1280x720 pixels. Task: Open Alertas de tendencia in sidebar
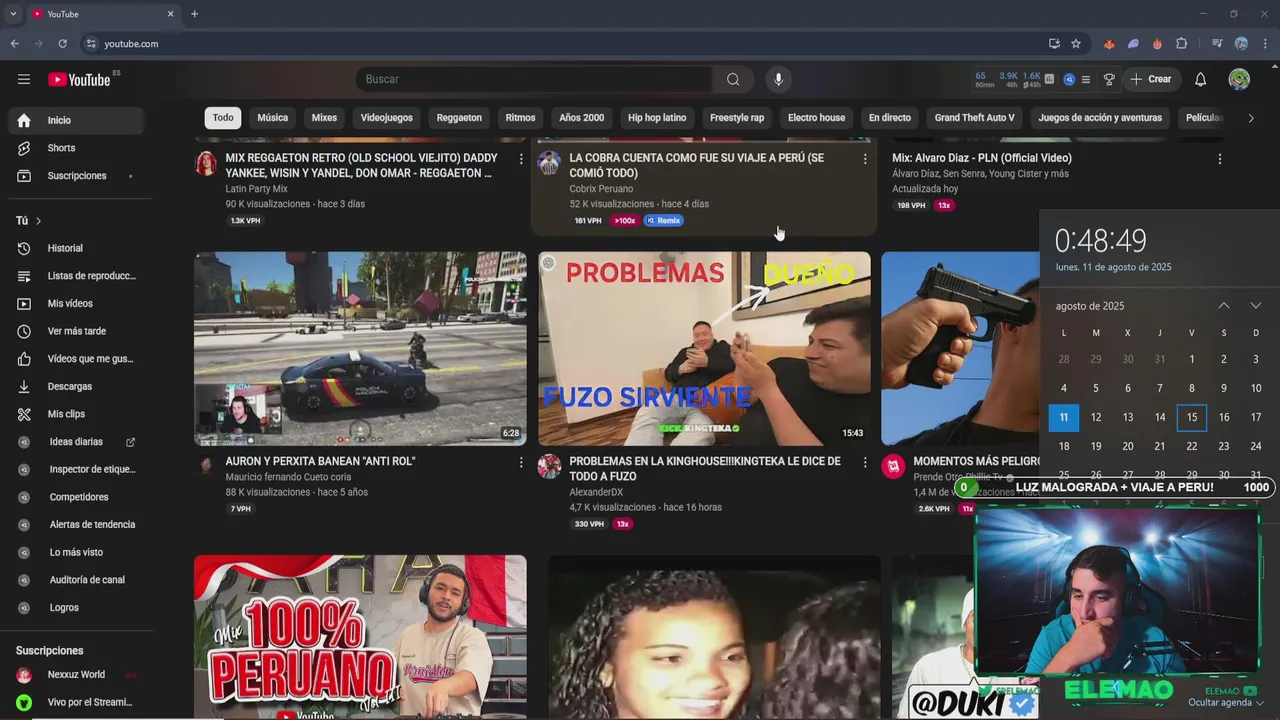click(76, 525)
